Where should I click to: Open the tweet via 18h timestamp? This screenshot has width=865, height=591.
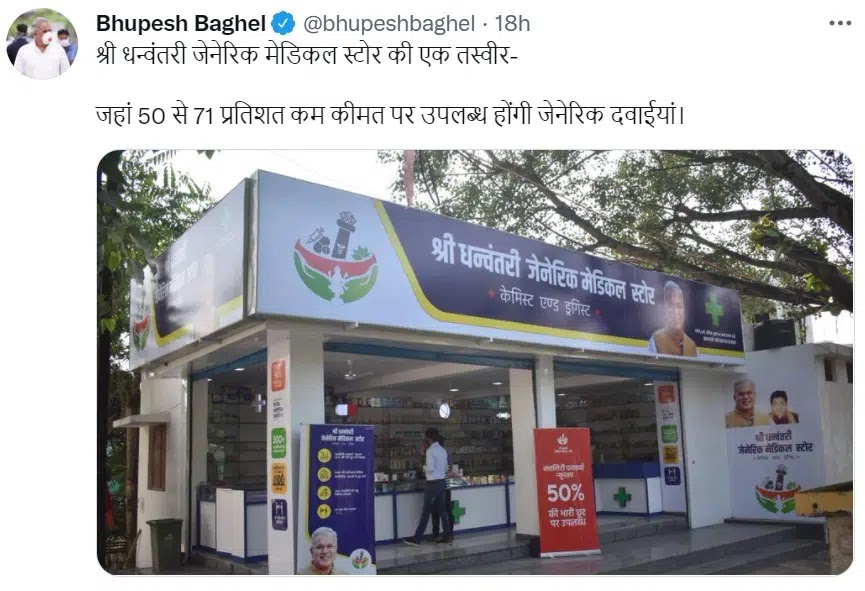pyautogui.click(x=512, y=24)
